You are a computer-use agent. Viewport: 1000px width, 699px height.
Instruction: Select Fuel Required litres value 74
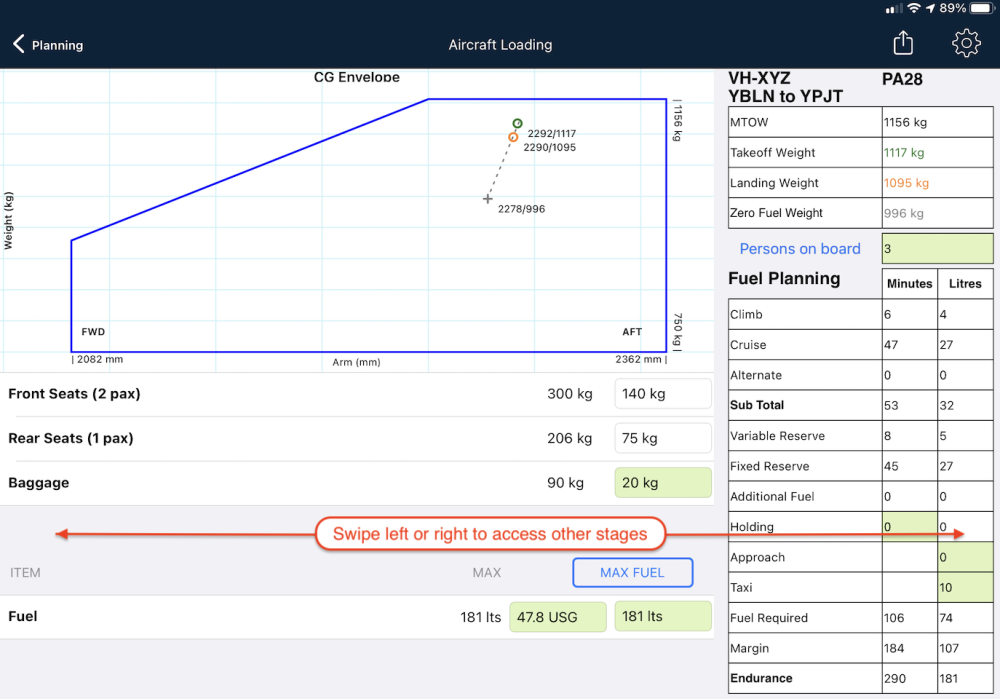pyautogui.click(x=965, y=617)
